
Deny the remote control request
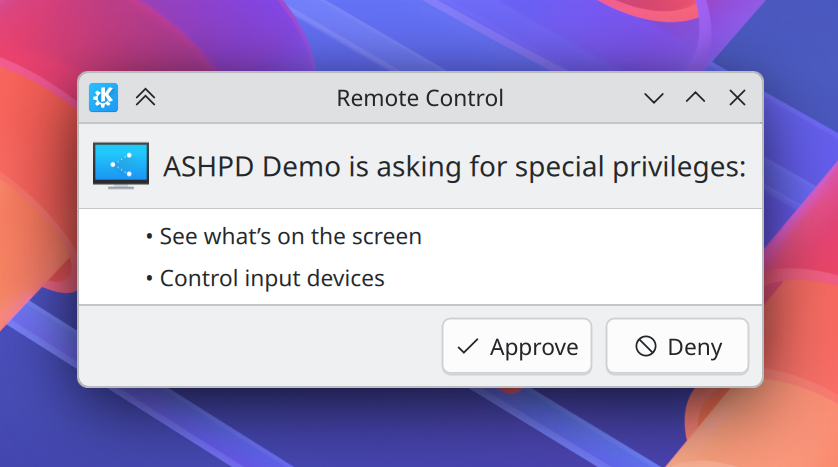pyautogui.click(x=677, y=346)
